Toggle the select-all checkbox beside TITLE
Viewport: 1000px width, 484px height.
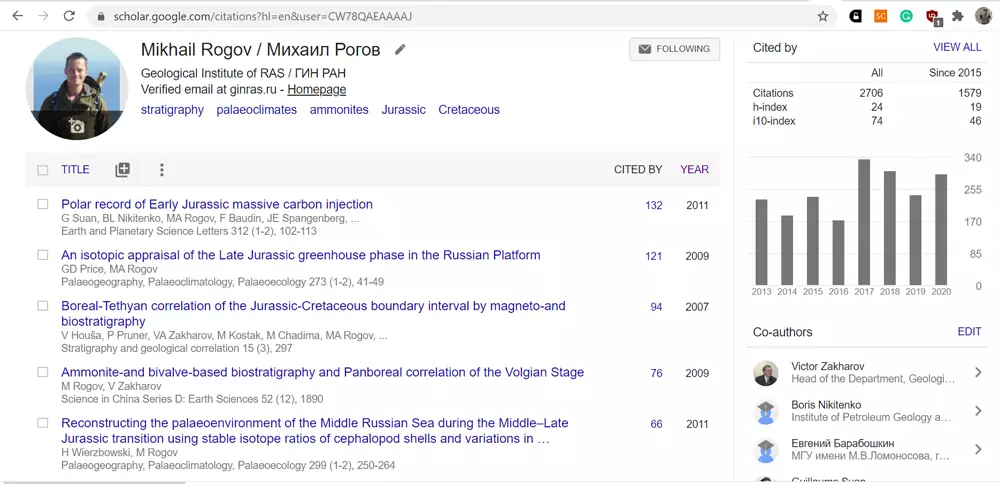click(43, 170)
